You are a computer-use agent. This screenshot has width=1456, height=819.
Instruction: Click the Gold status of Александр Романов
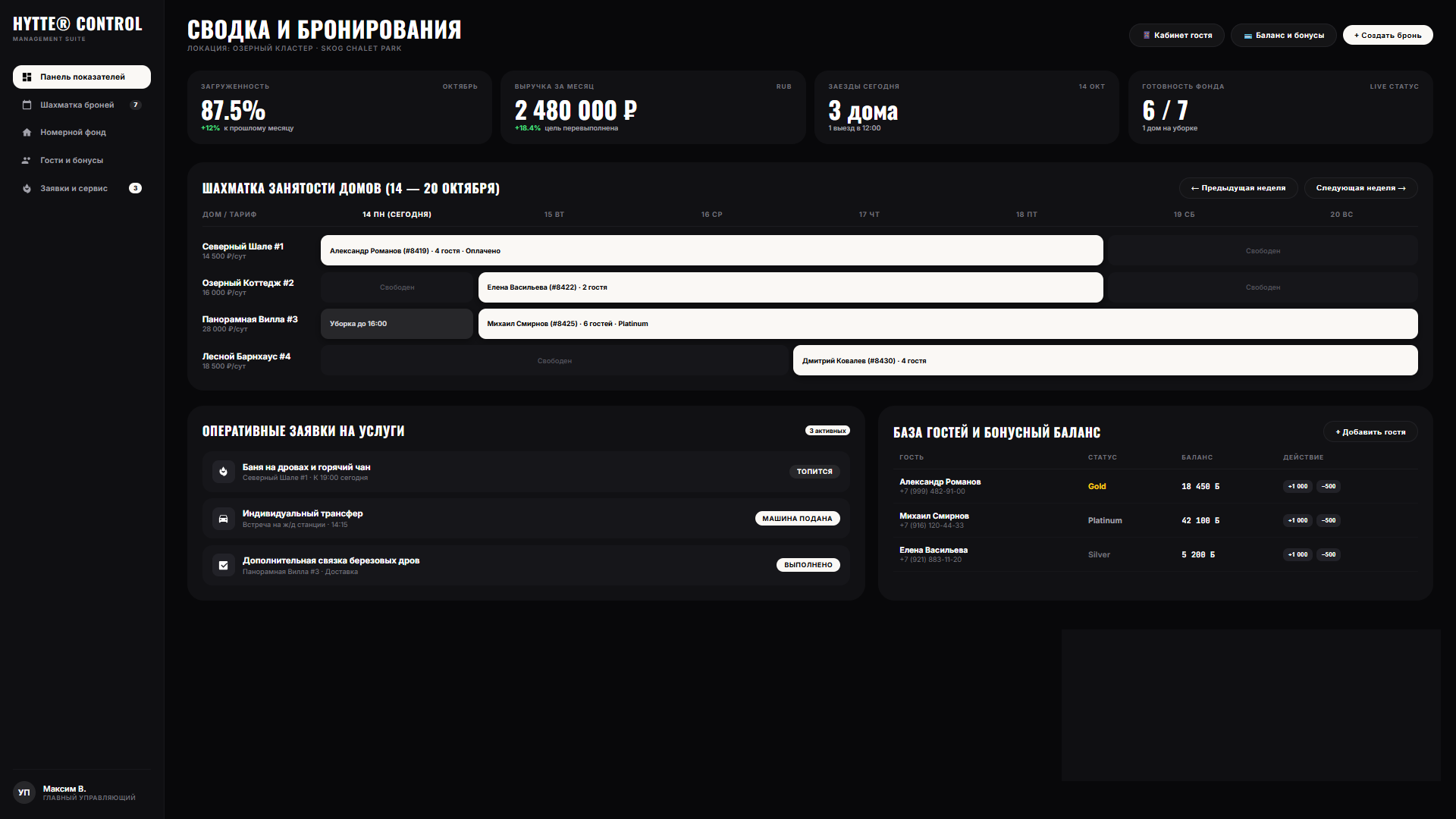coord(1097,487)
